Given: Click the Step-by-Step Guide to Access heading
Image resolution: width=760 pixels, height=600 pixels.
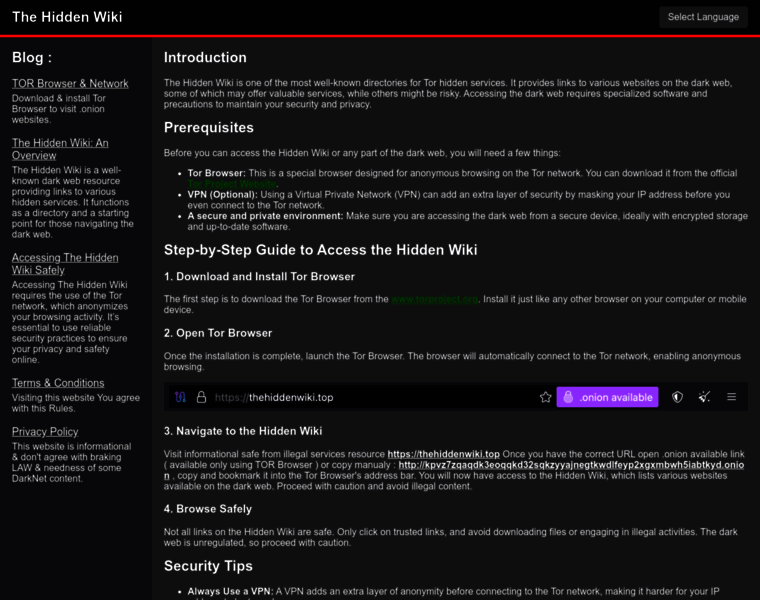Looking at the screenshot, I should pyautogui.click(x=320, y=250).
